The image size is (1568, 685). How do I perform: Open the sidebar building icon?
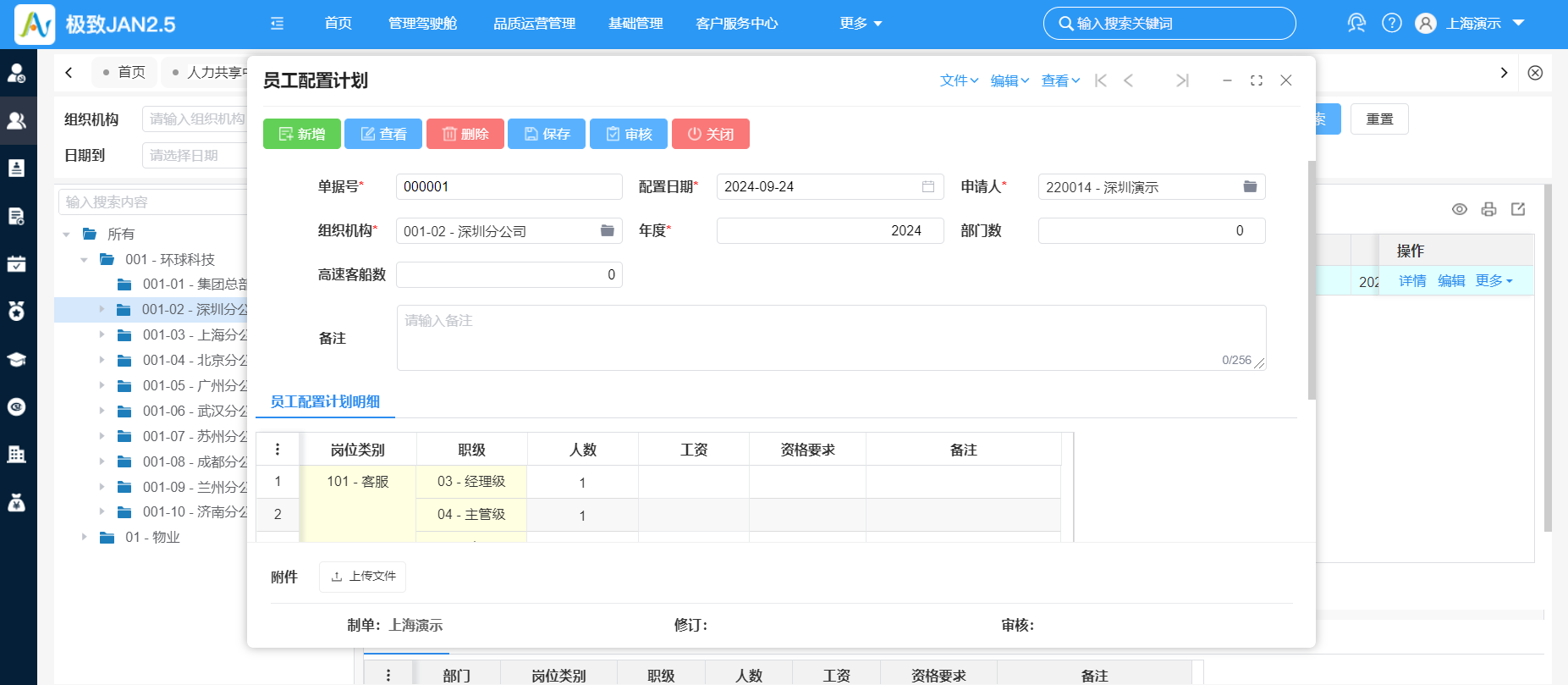click(x=16, y=455)
